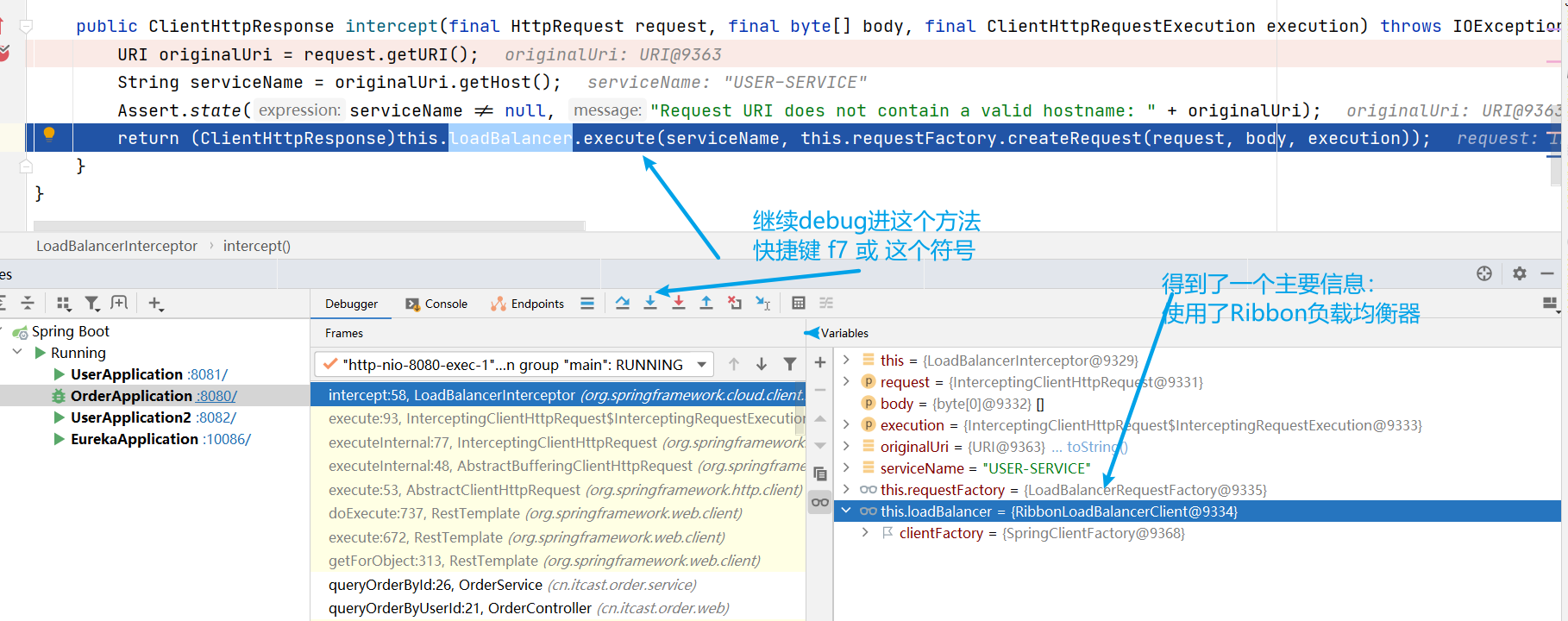This screenshot has width=1568, height=621.
Task: Expand the 'request' variable node
Action: (846, 381)
